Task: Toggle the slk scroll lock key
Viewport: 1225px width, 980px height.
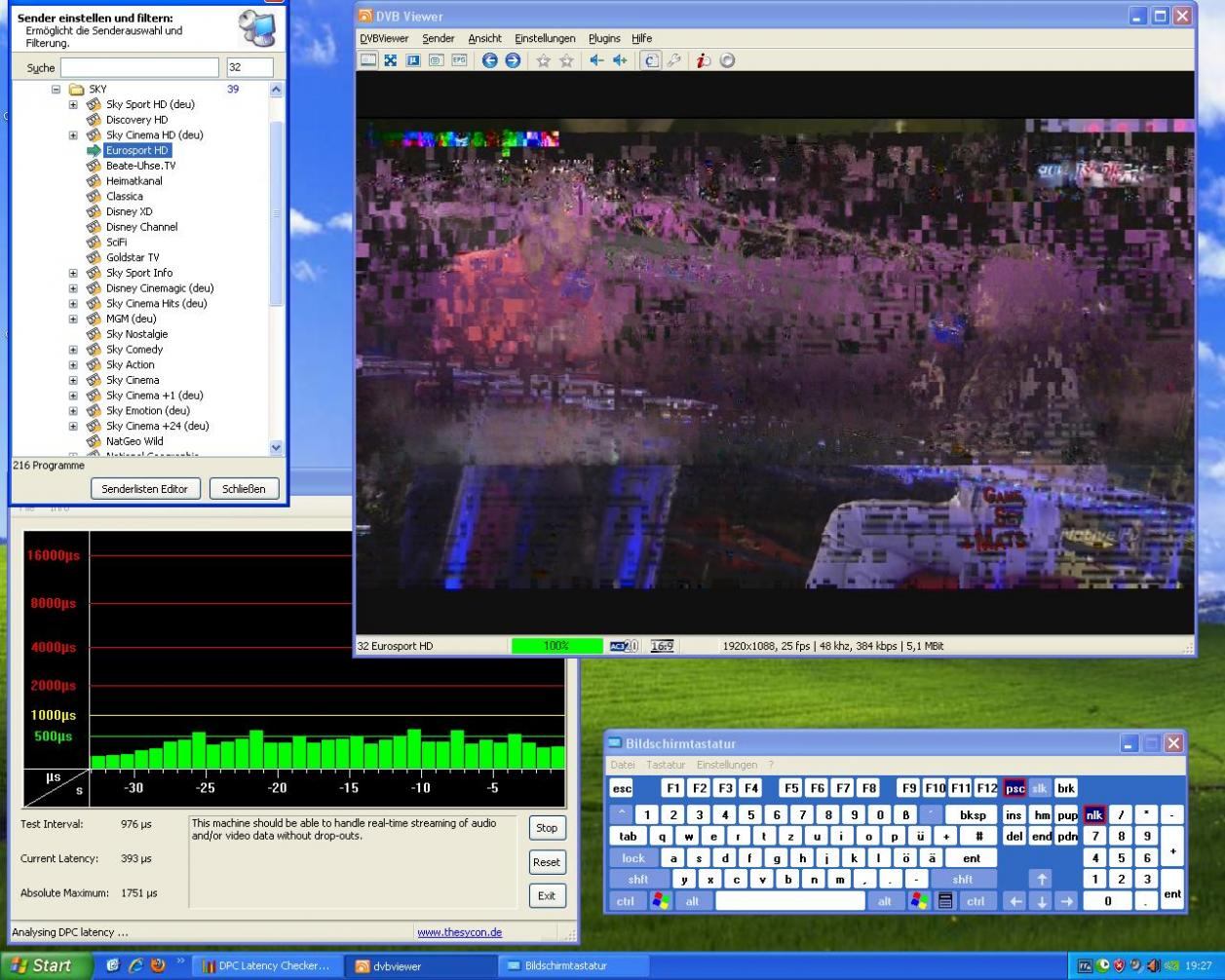Action: click(x=1040, y=788)
